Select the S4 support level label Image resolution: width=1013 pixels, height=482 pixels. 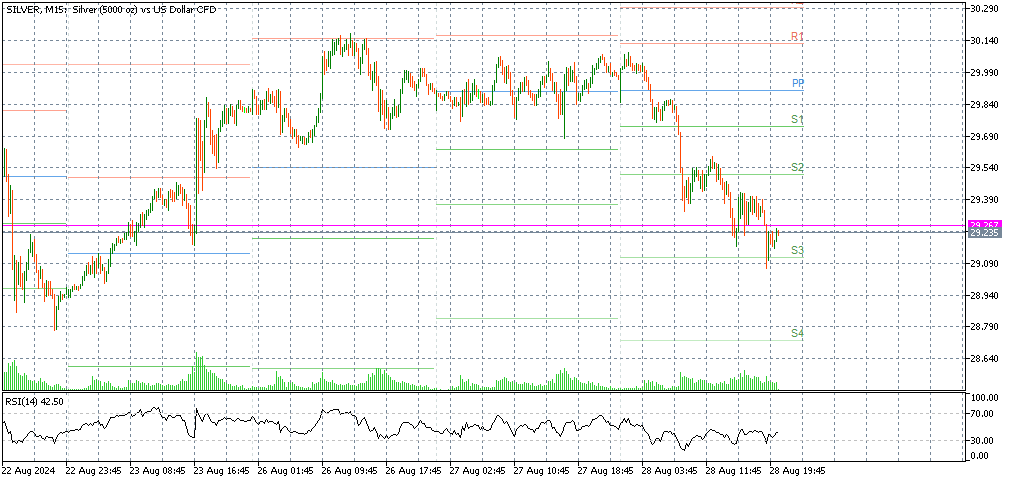point(797,332)
